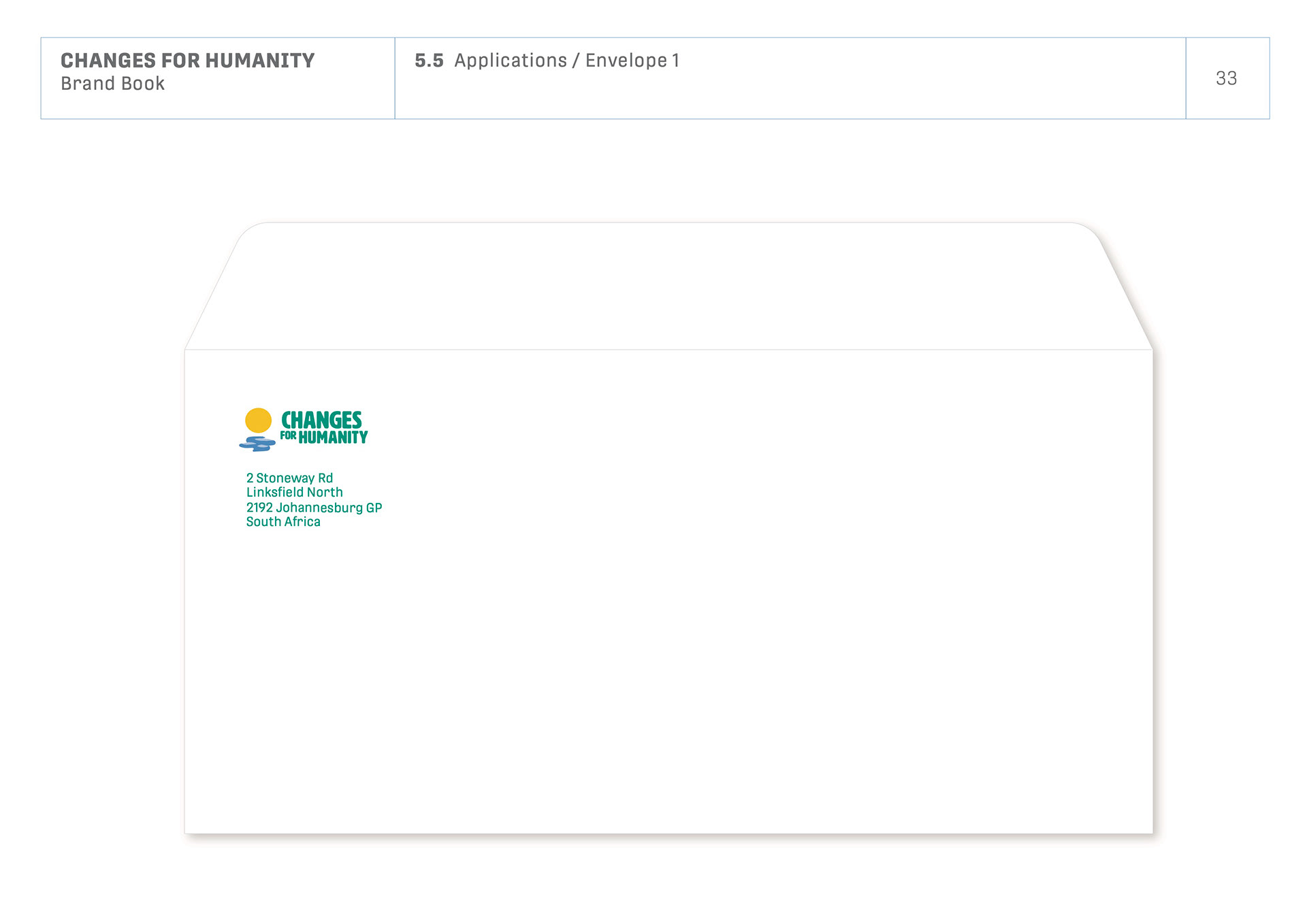This screenshot has height=924, width=1307.
Task: Select the address line '2 Stoneway Rd'
Action: 289,478
